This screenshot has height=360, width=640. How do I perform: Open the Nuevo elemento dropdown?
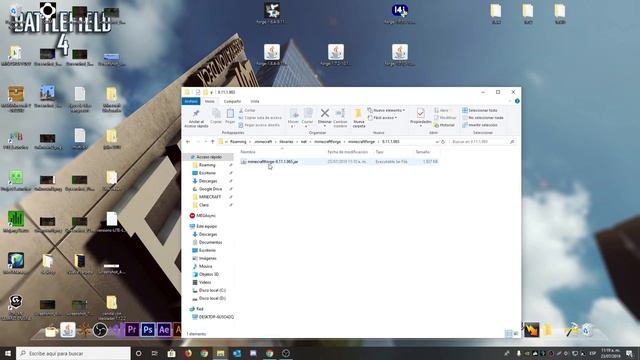(386, 110)
